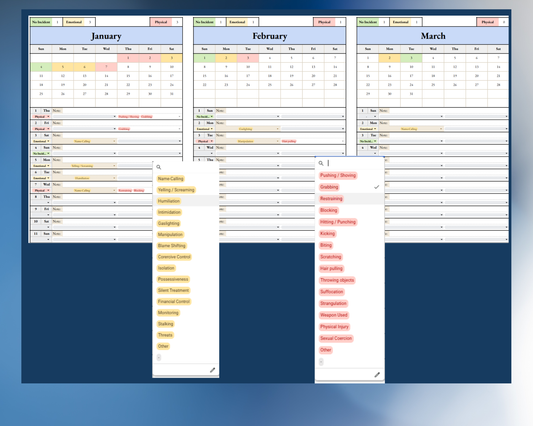Pick Manipulation chip in the yellow dropdown list
Screen dimensions: 533x426
point(170,235)
